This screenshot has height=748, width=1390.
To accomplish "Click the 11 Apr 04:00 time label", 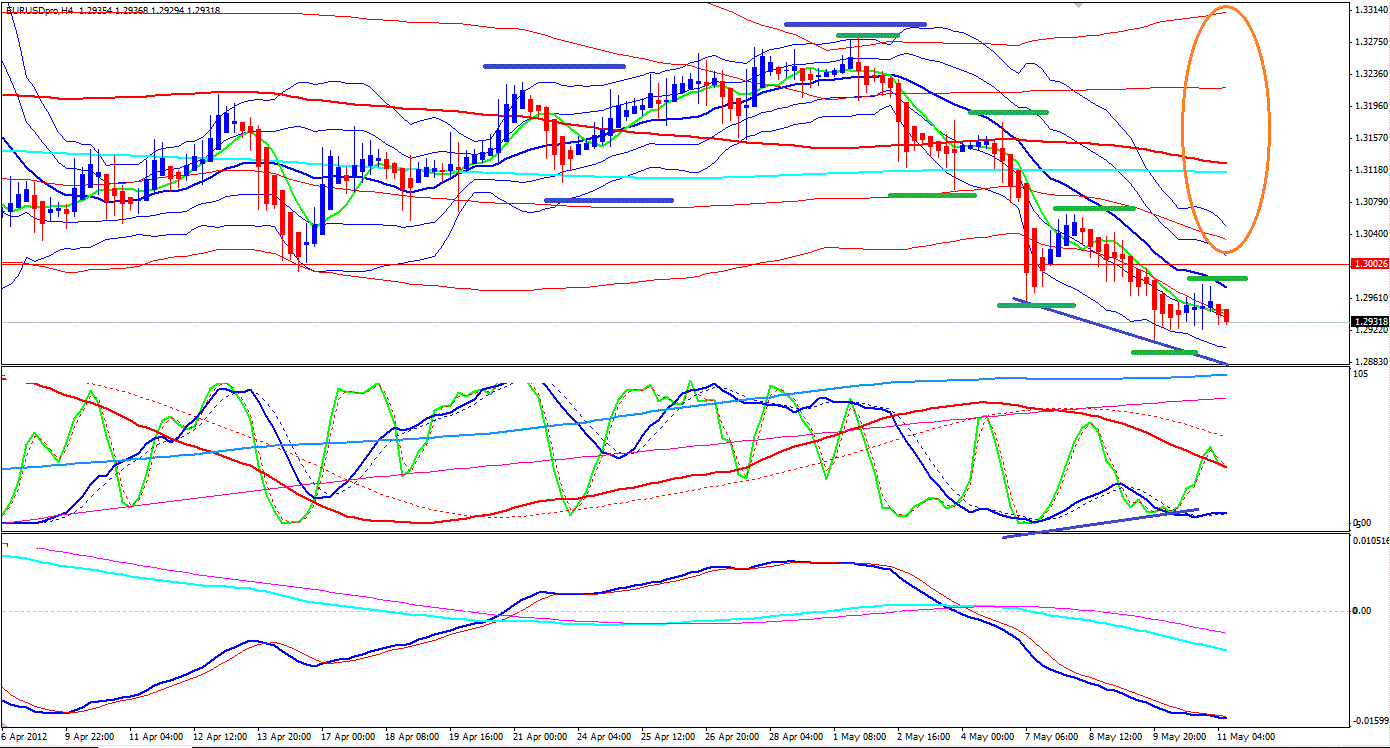I will point(156,736).
